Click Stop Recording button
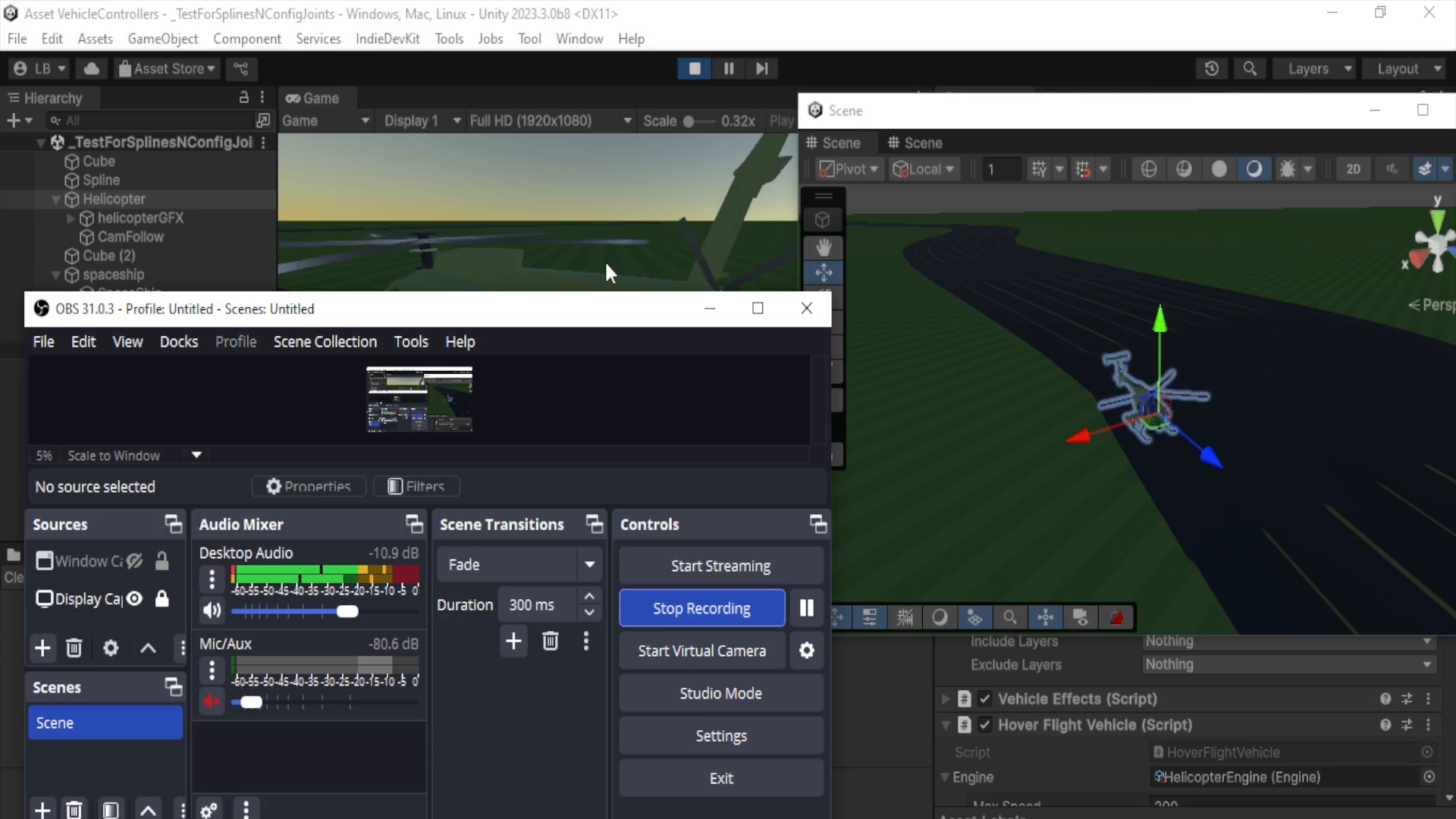The width and height of the screenshot is (1456, 819). 702,608
